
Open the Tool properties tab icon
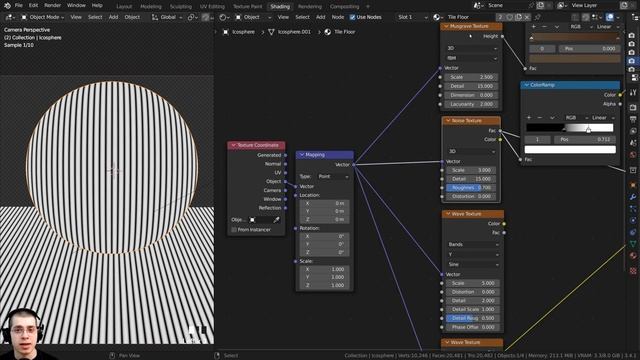633,93
